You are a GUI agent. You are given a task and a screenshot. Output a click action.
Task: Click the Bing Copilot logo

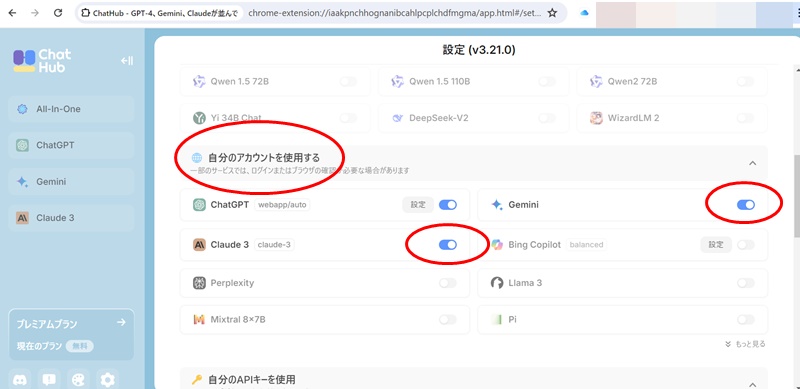[497, 245]
